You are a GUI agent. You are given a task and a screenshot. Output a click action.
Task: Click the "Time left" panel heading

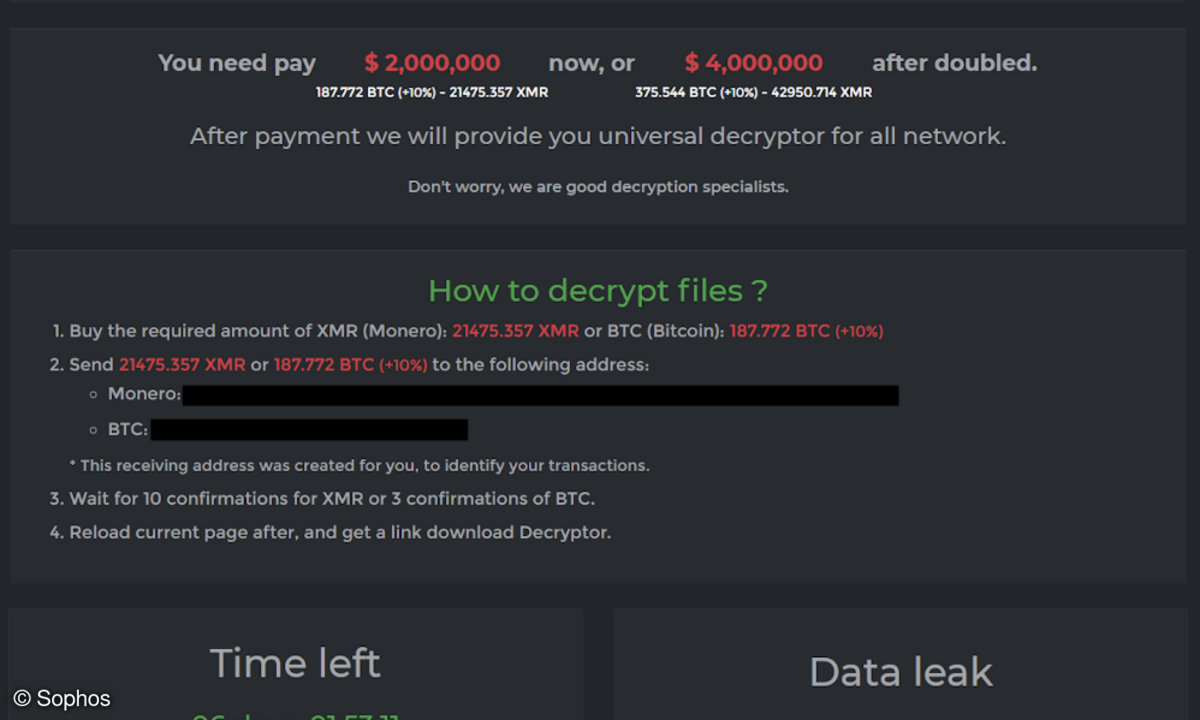(295, 663)
